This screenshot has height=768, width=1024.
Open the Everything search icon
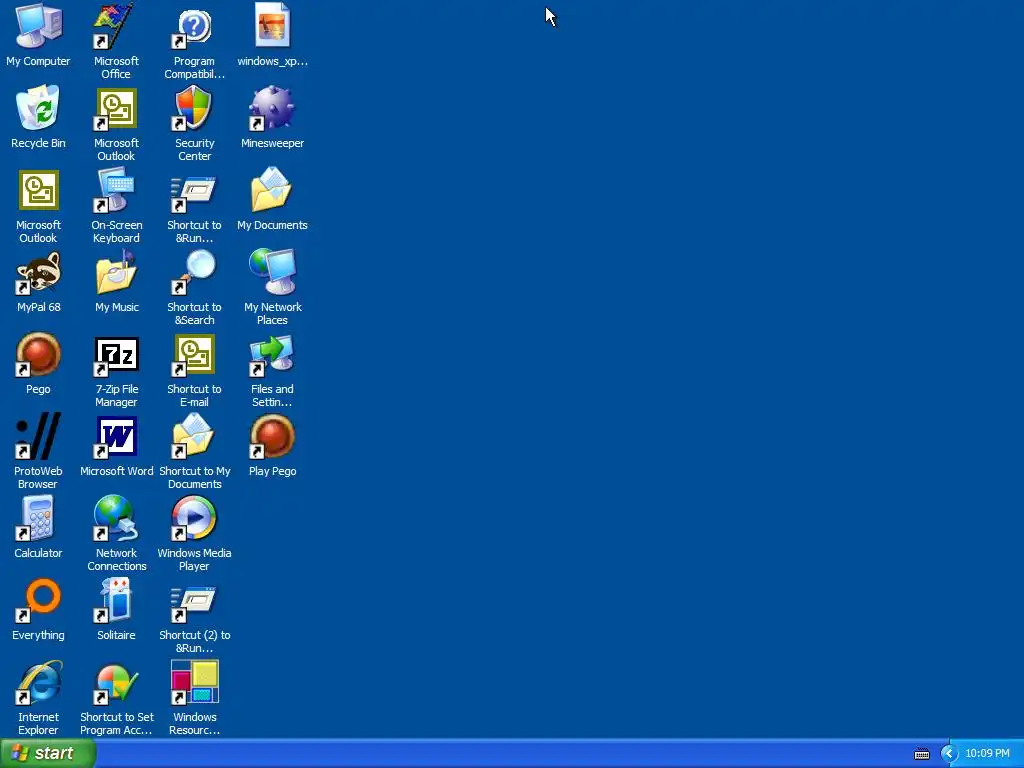(39, 600)
